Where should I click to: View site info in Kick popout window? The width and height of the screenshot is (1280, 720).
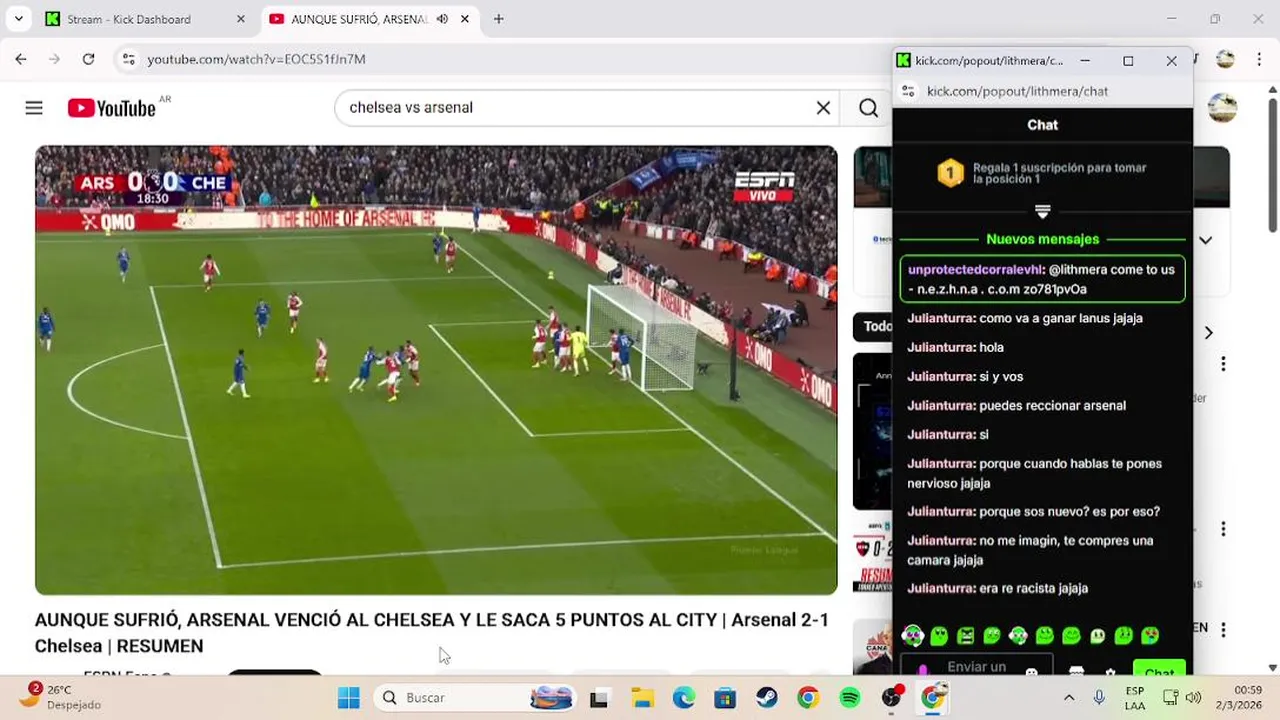908,91
